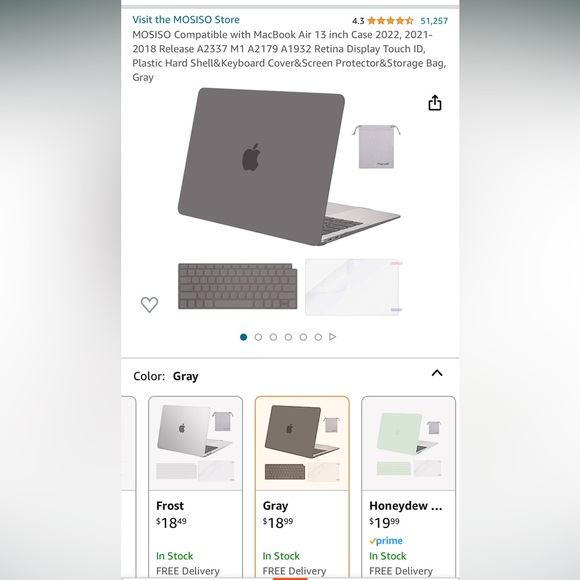Play the product video triangle indicator
This screenshot has width=580, height=580.
[333, 337]
